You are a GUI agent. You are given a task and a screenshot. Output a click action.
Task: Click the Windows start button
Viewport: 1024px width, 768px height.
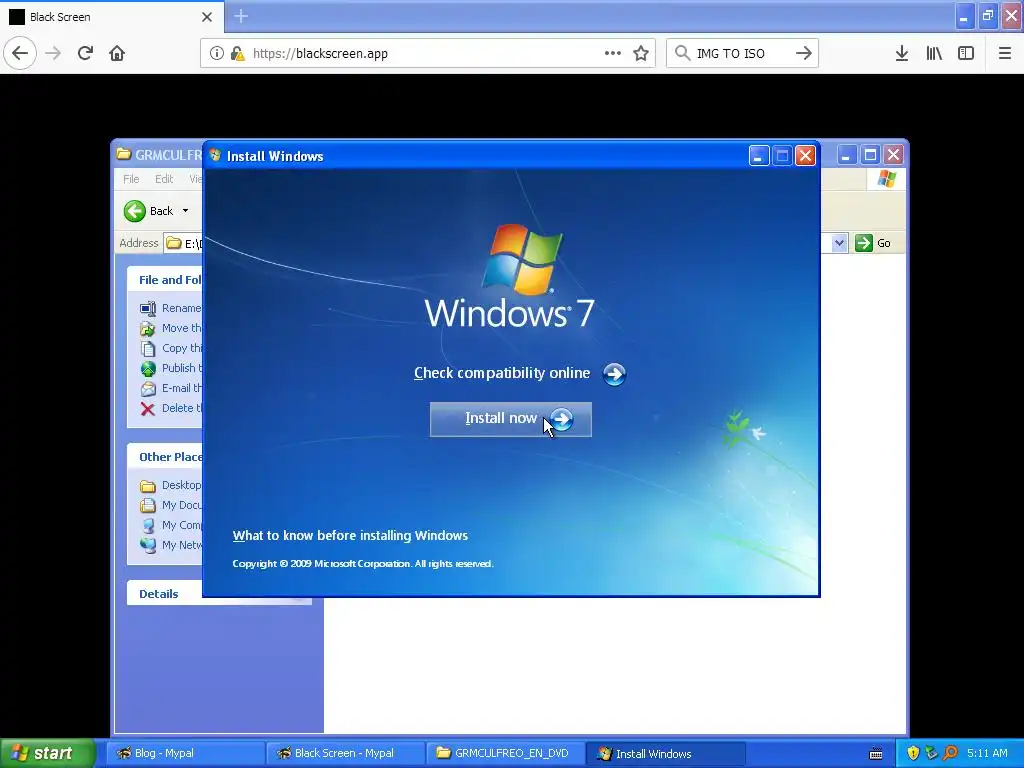coord(47,753)
